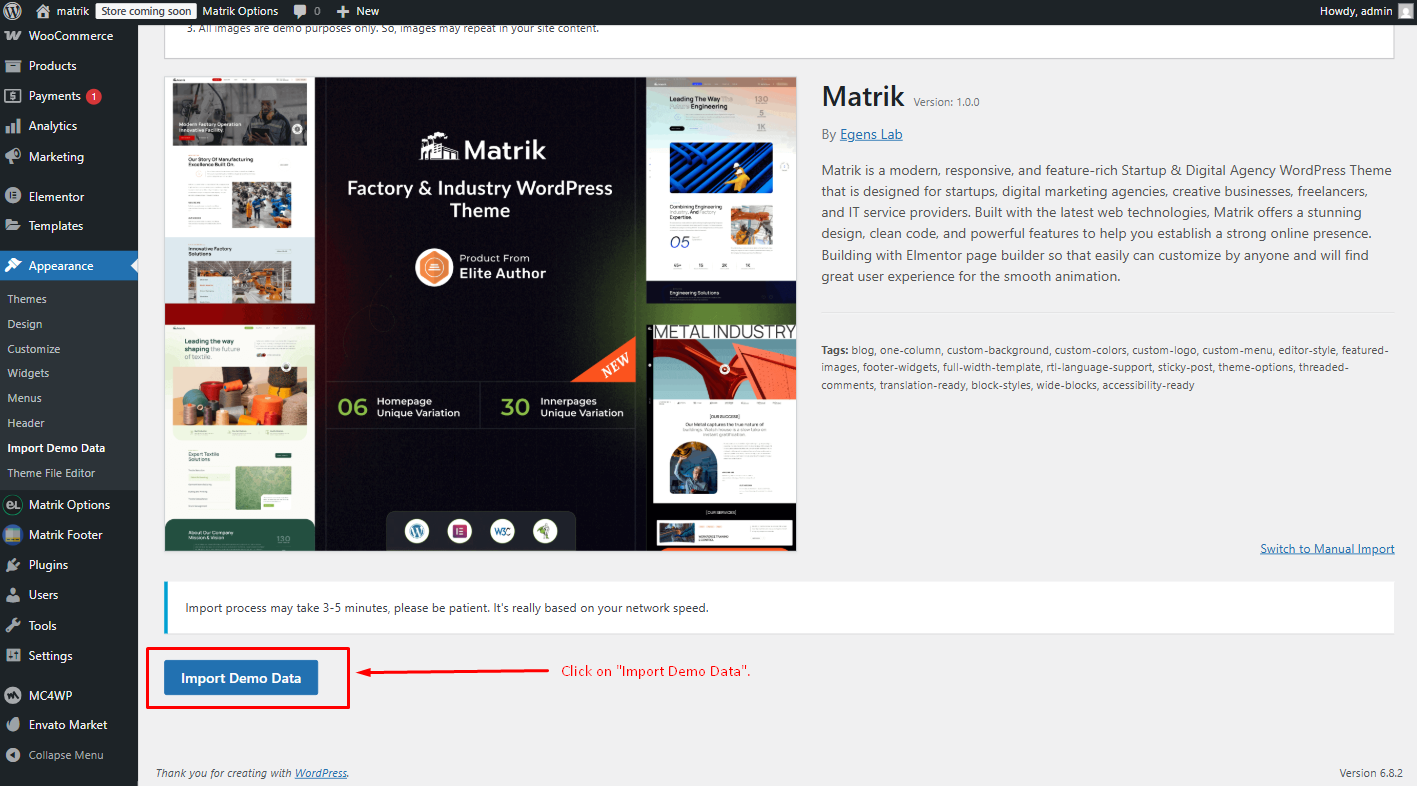This screenshot has width=1417, height=786.
Task: Switch to Manual Import link
Action: pos(1327,549)
